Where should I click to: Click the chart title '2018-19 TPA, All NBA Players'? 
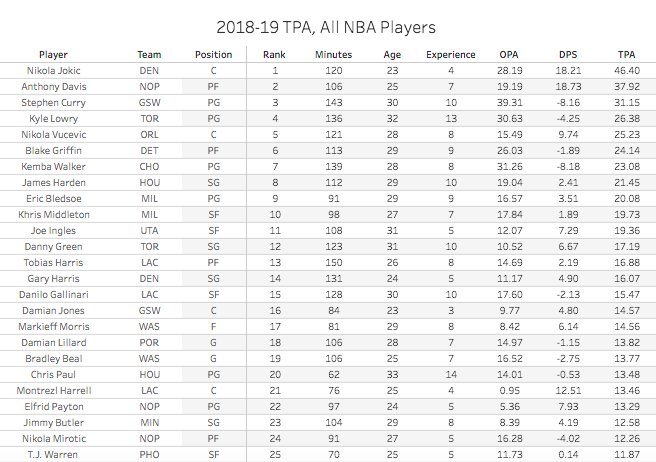tap(326, 24)
